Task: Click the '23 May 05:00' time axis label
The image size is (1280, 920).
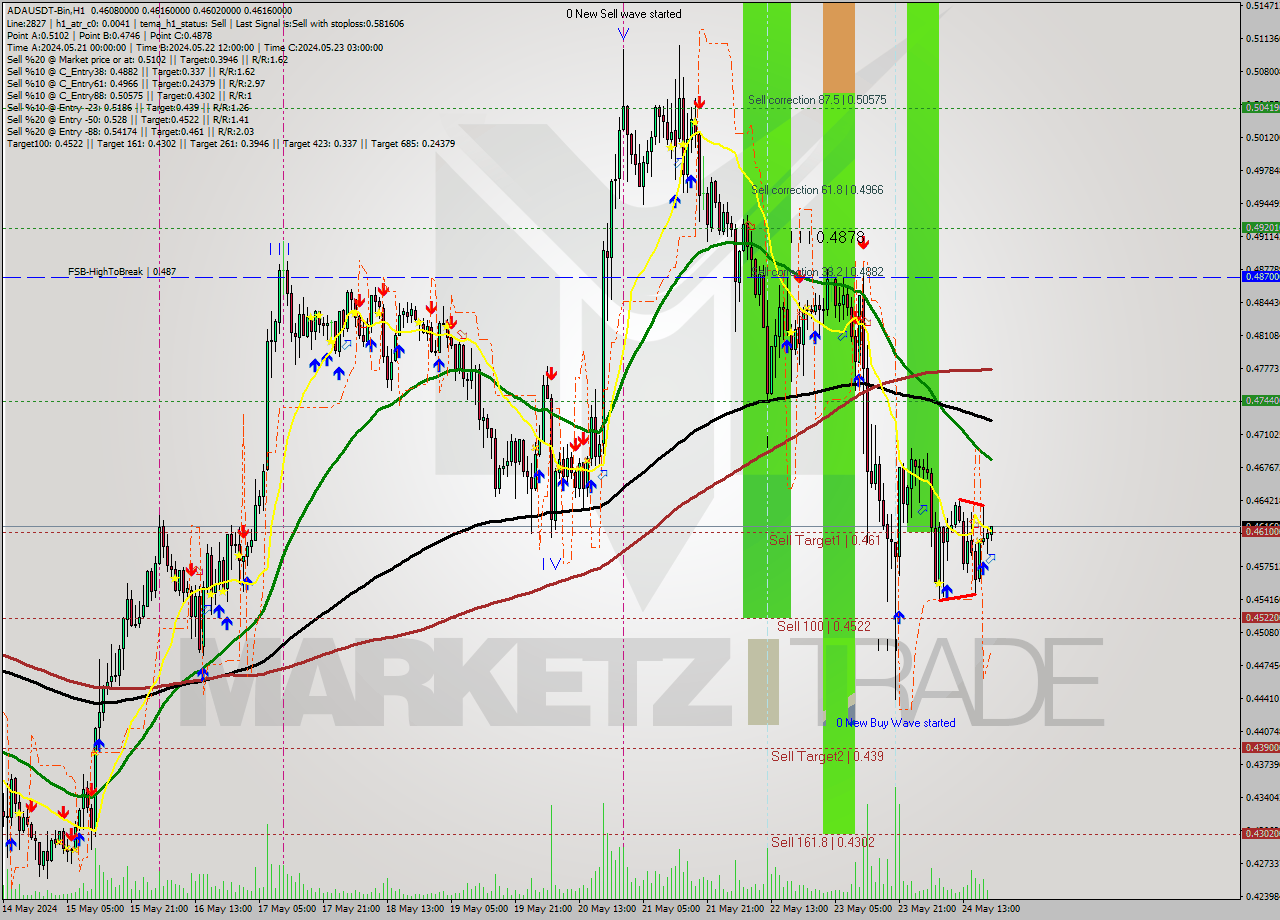Action: pyautogui.click(x=863, y=909)
